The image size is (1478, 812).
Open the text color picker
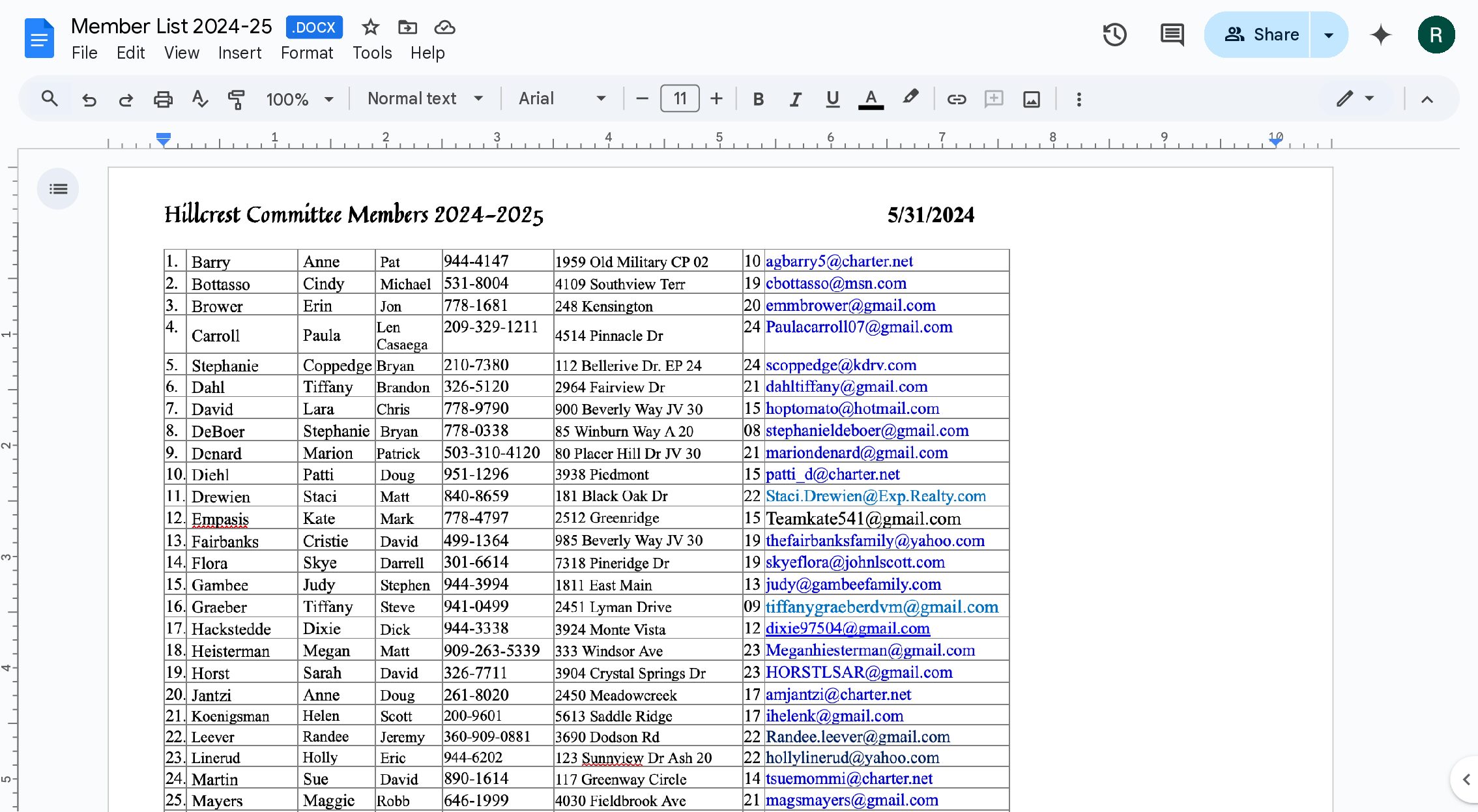(871, 99)
